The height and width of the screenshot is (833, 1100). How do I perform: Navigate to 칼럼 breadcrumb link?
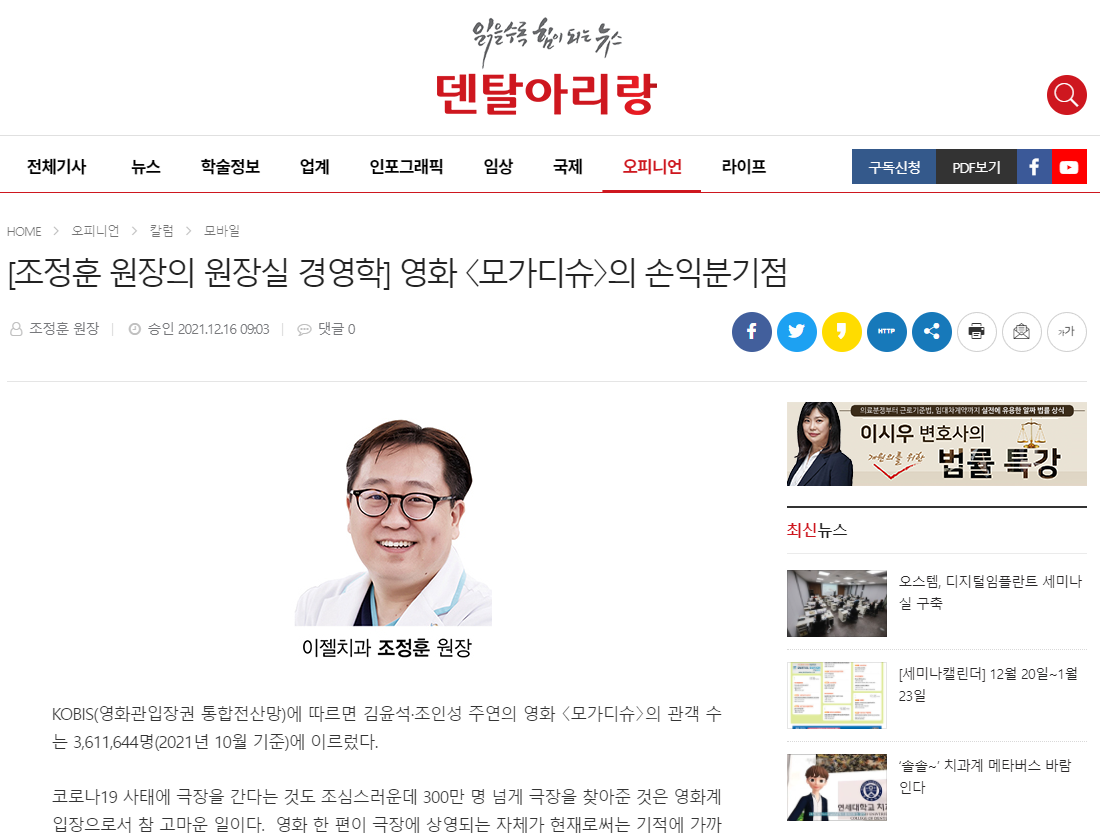[x=161, y=230]
